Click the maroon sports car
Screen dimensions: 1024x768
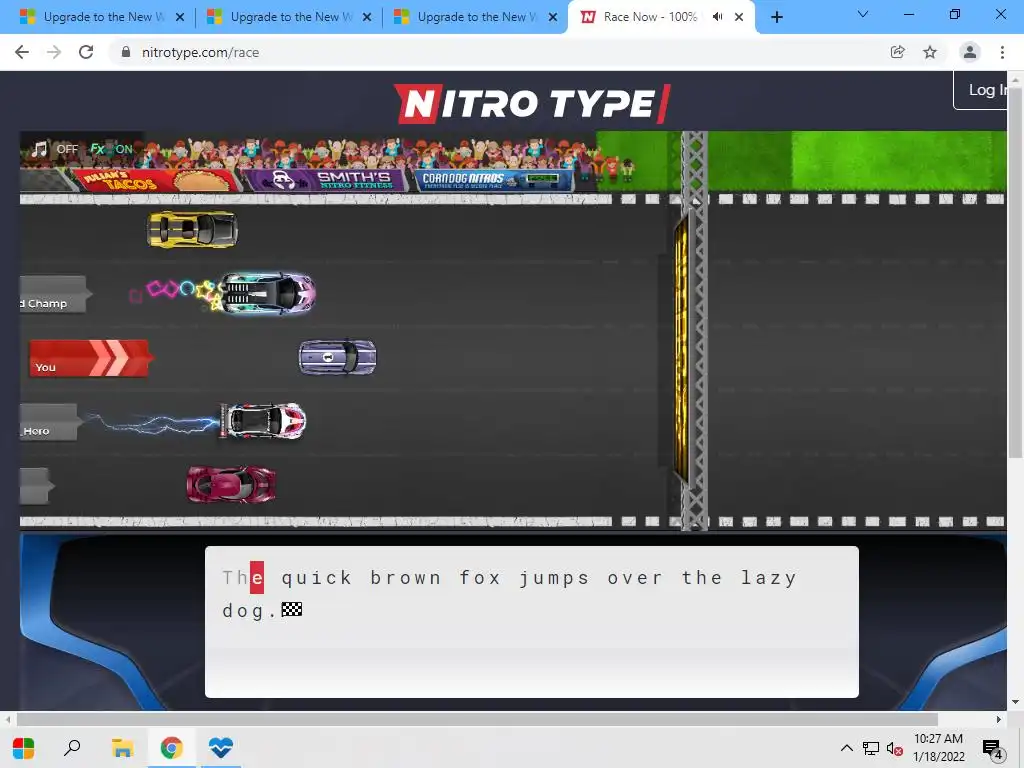pos(231,485)
